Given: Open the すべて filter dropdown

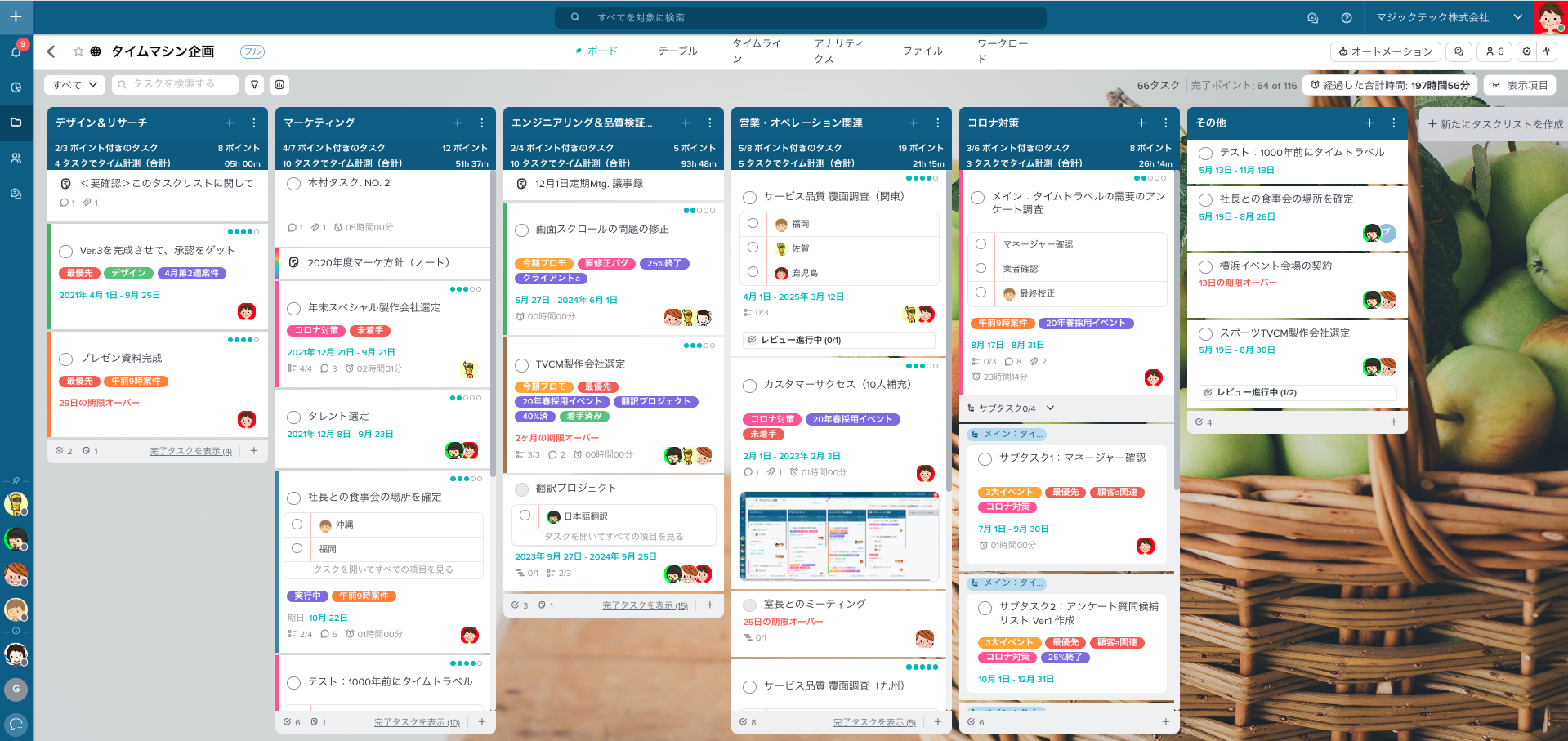Looking at the screenshot, I should [x=74, y=84].
